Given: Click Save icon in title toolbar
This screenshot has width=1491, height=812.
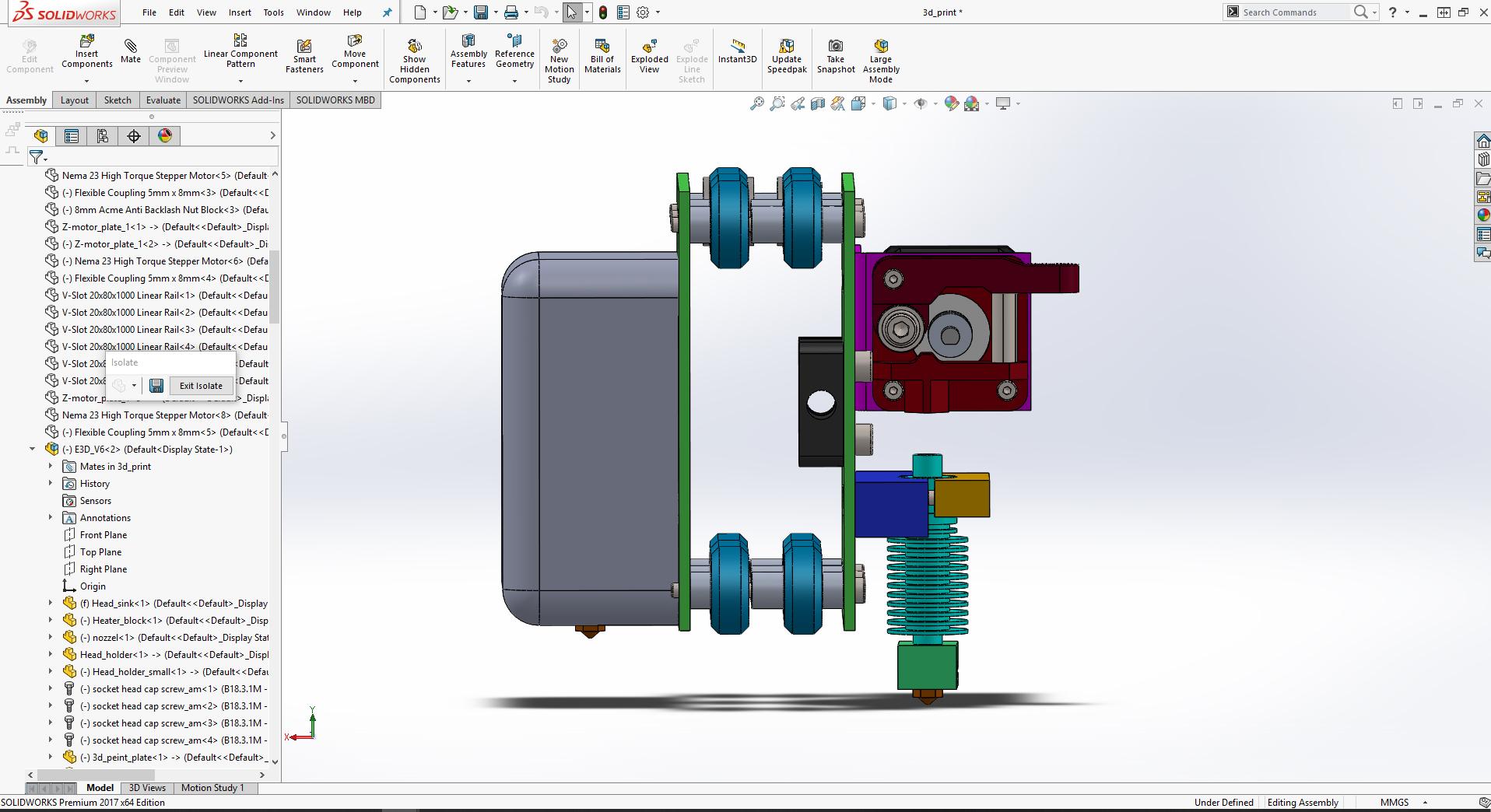Looking at the screenshot, I should point(481,12).
